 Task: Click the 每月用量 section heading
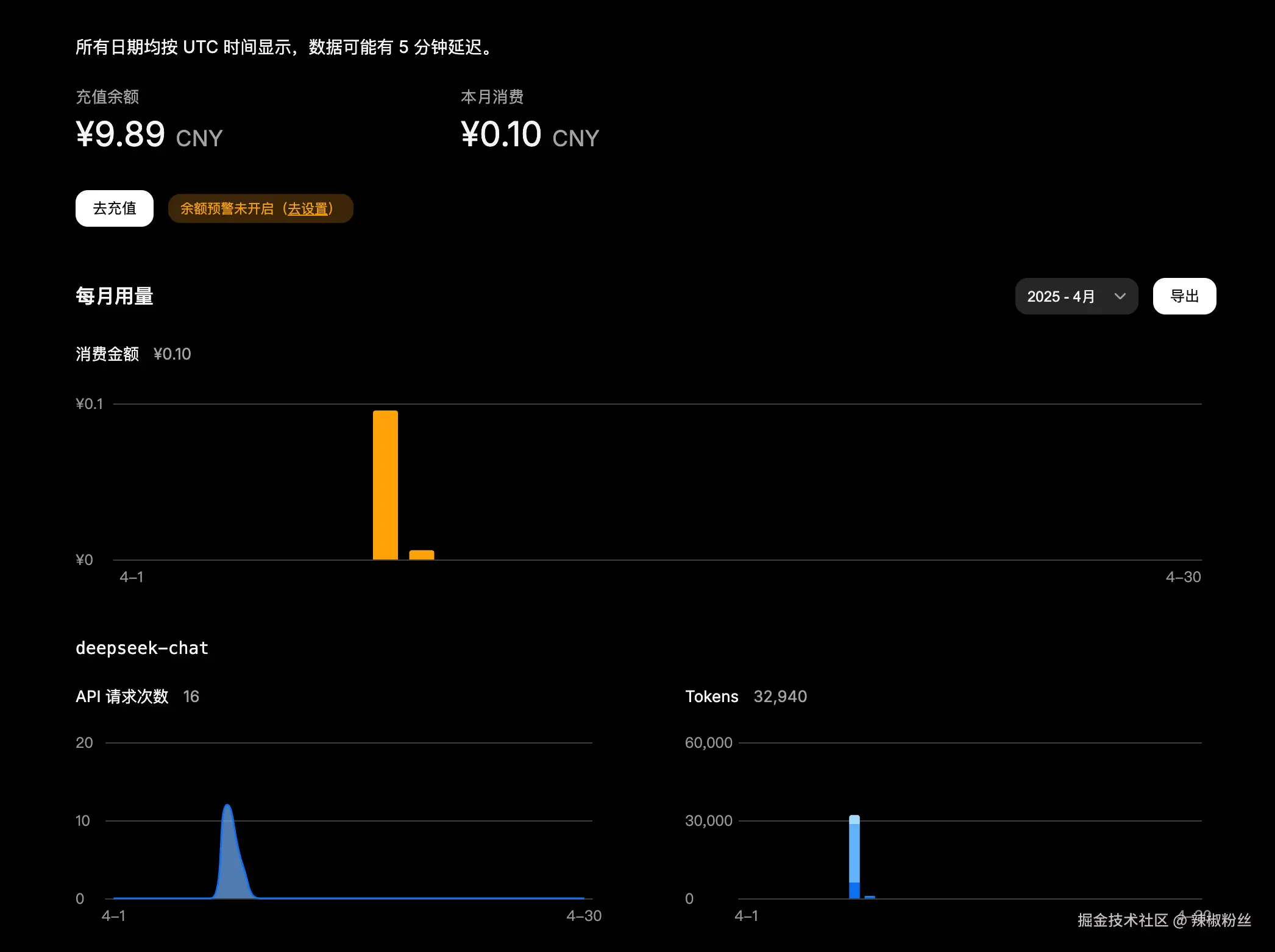pos(114,296)
